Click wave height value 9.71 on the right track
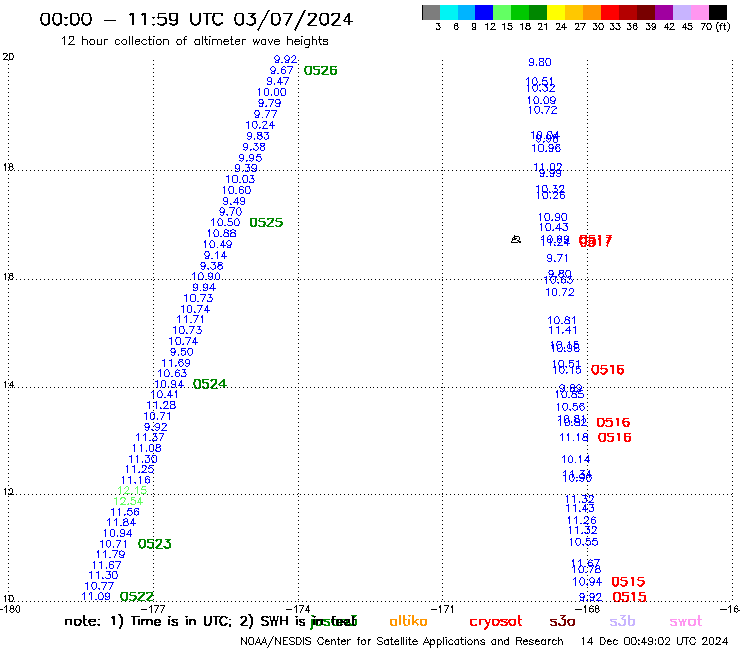The width and height of the screenshot is (740, 650). [x=557, y=259]
